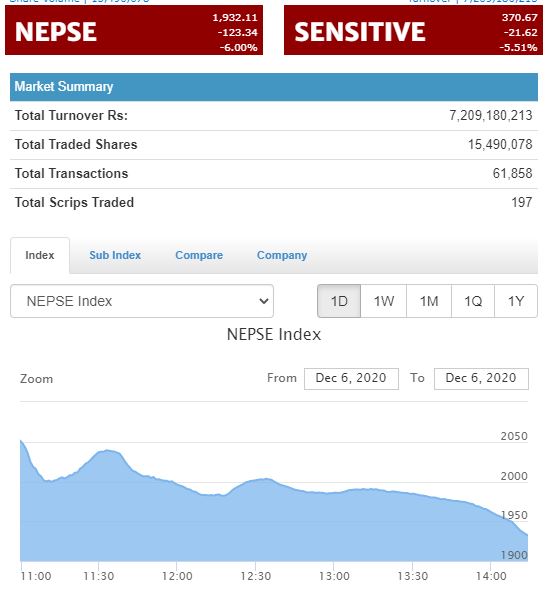The image size is (552, 600).
Task: Open the Compare tab
Action: pos(199,255)
